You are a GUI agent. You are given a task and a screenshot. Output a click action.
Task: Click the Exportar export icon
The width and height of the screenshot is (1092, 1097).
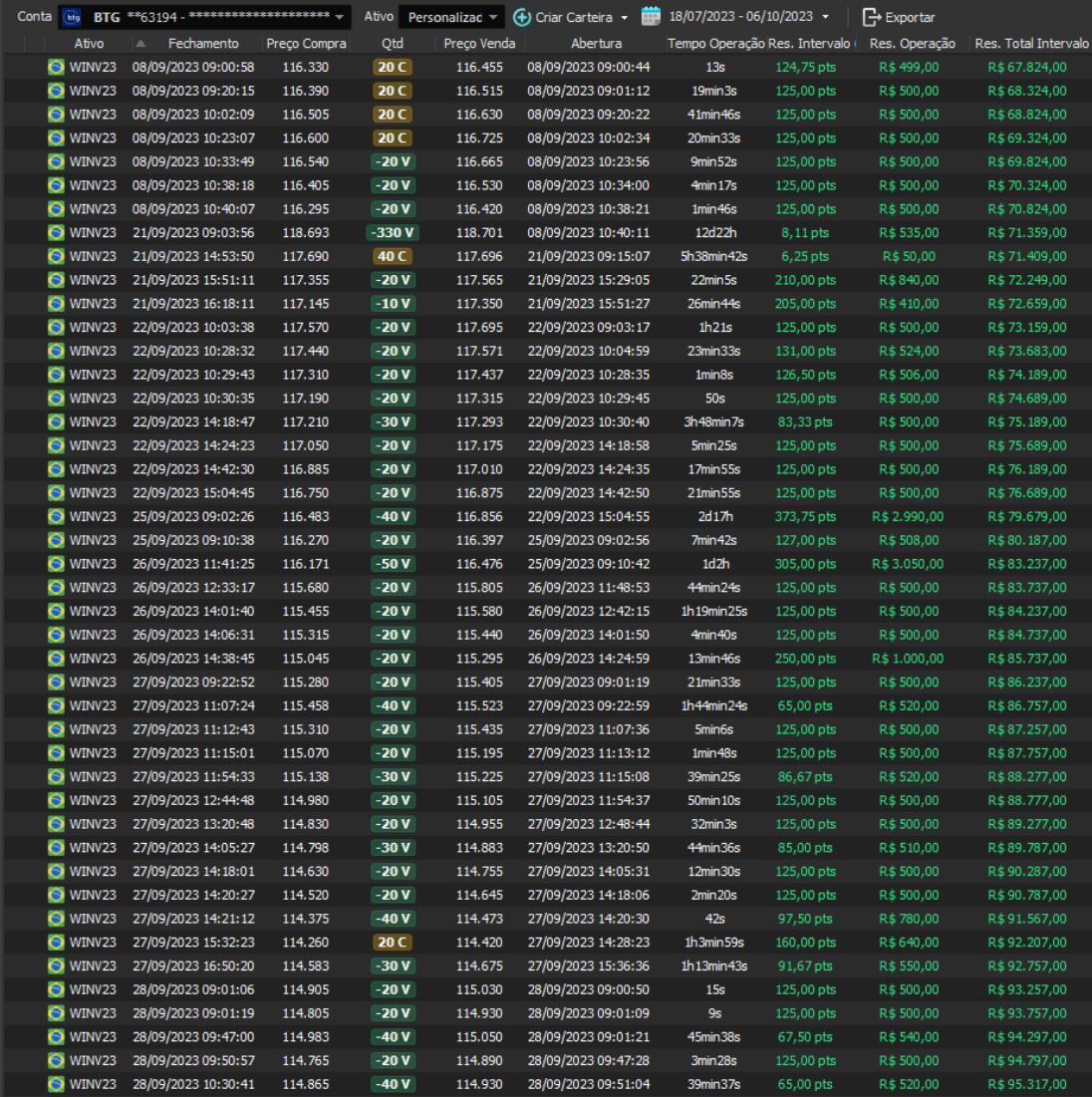tap(872, 17)
